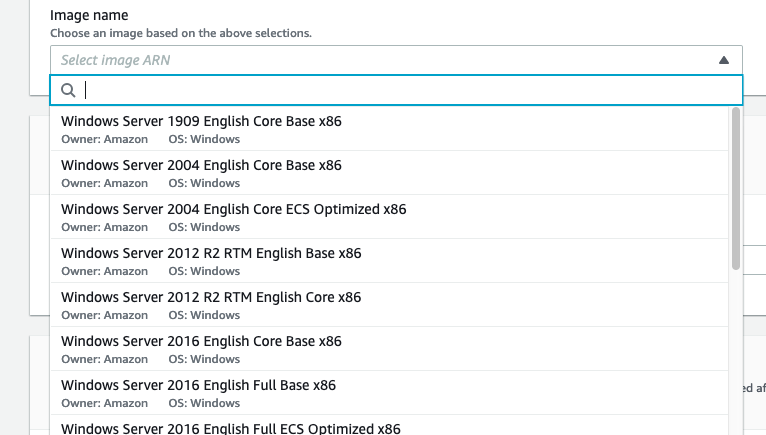Select Windows Server 2016 English Core Base x86

point(201,341)
